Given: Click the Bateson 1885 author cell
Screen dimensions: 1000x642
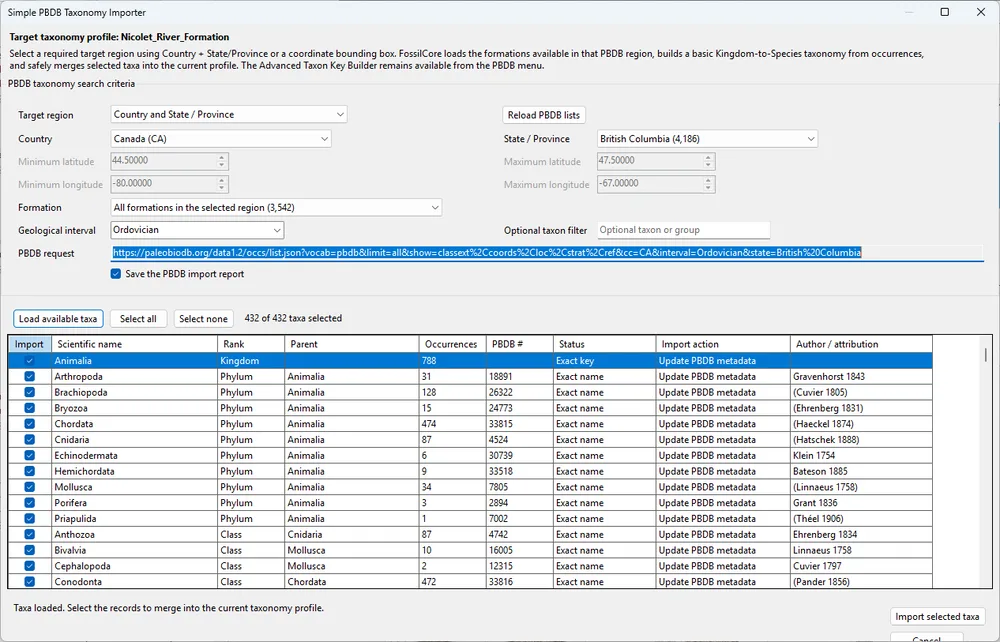Looking at the screenshot, I should [x=861, y=471].
